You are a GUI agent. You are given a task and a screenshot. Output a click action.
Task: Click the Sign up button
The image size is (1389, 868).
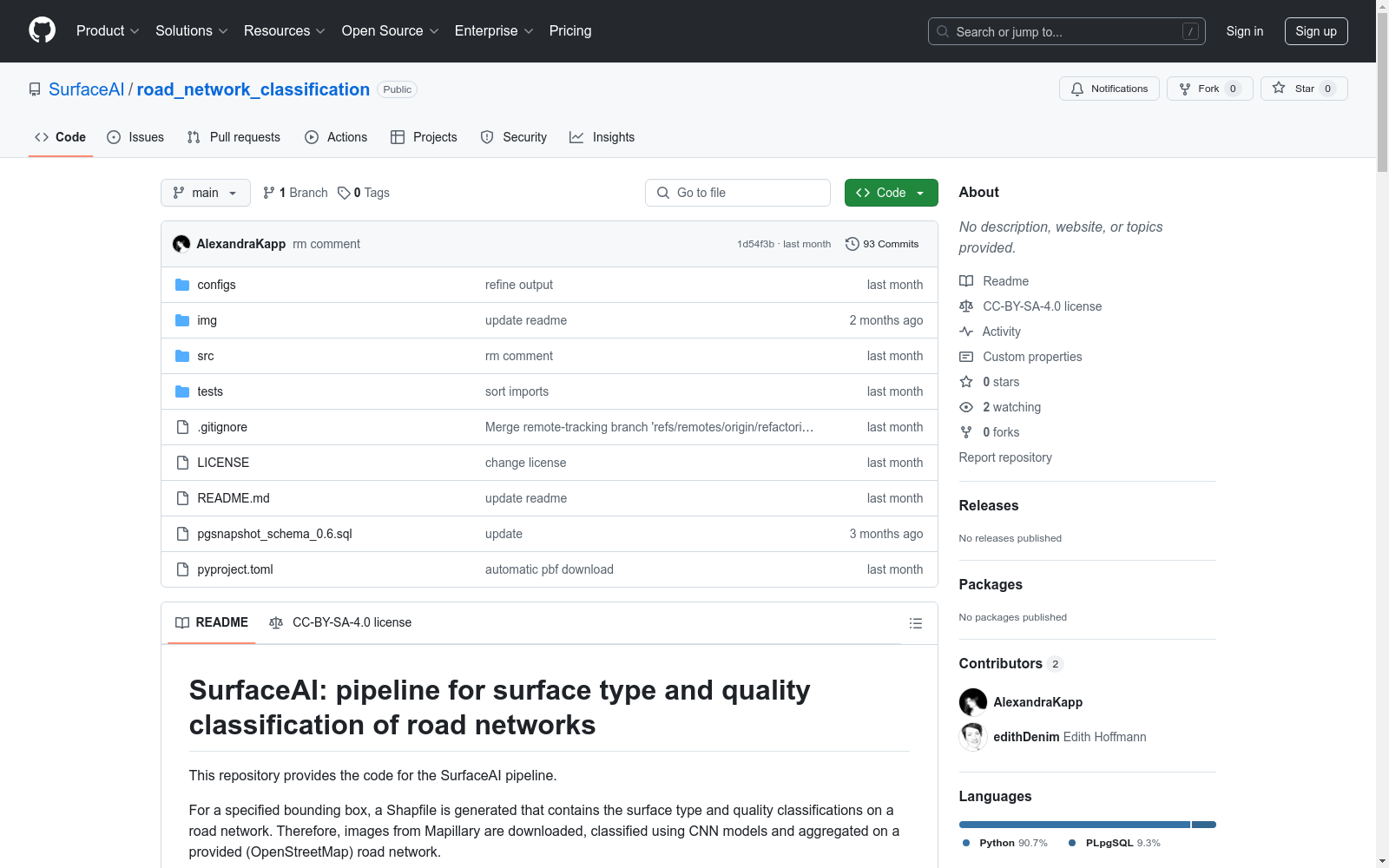(1316, 31)
